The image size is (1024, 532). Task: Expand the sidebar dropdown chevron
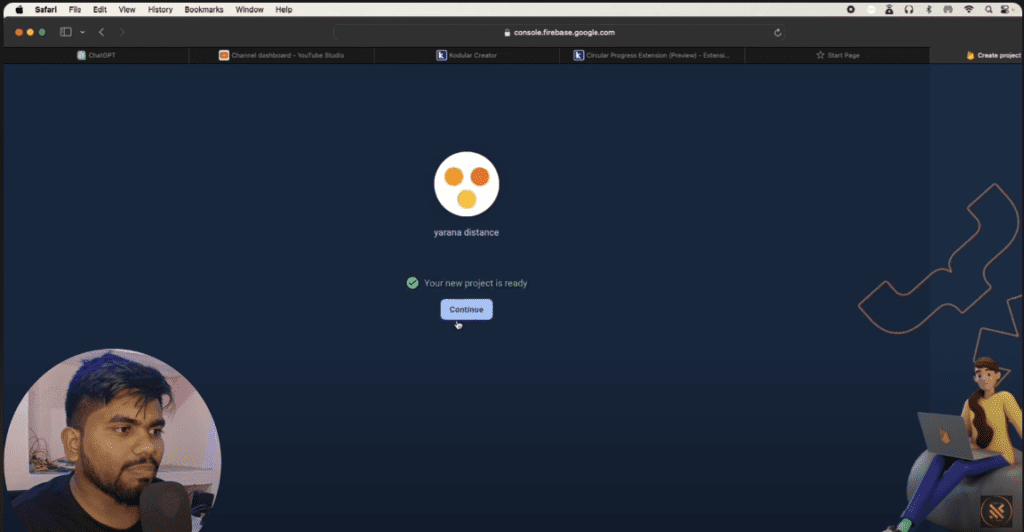tap(80, 32)
